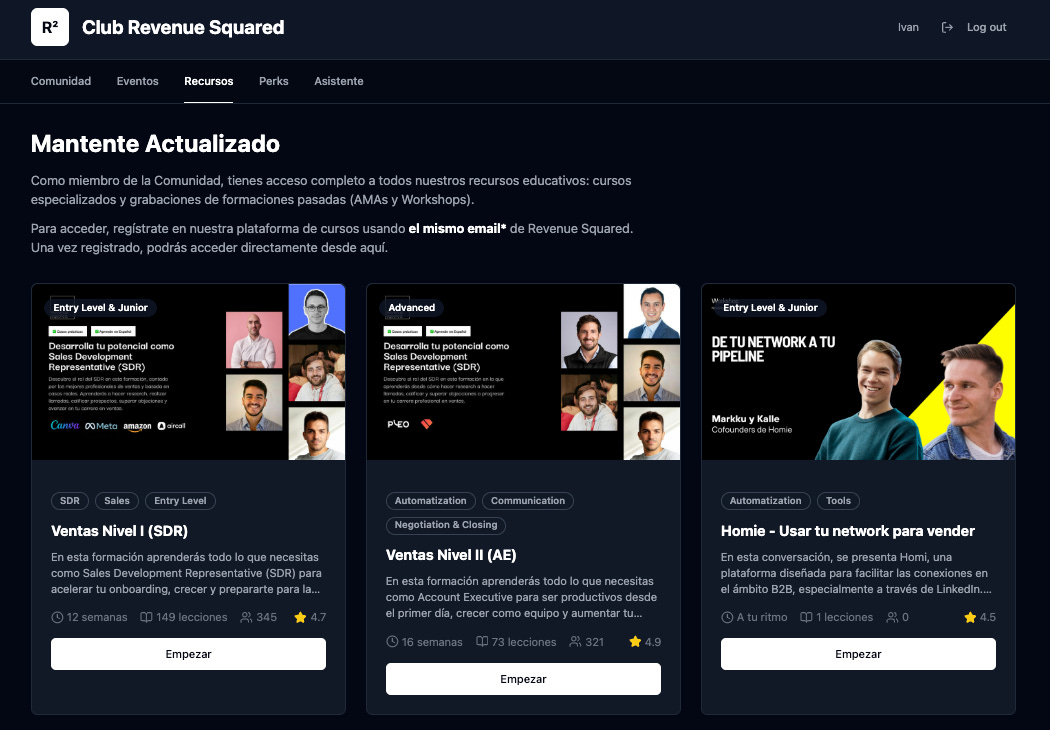Start the Ventas Nivel I (SDR) course

(188, 654)
